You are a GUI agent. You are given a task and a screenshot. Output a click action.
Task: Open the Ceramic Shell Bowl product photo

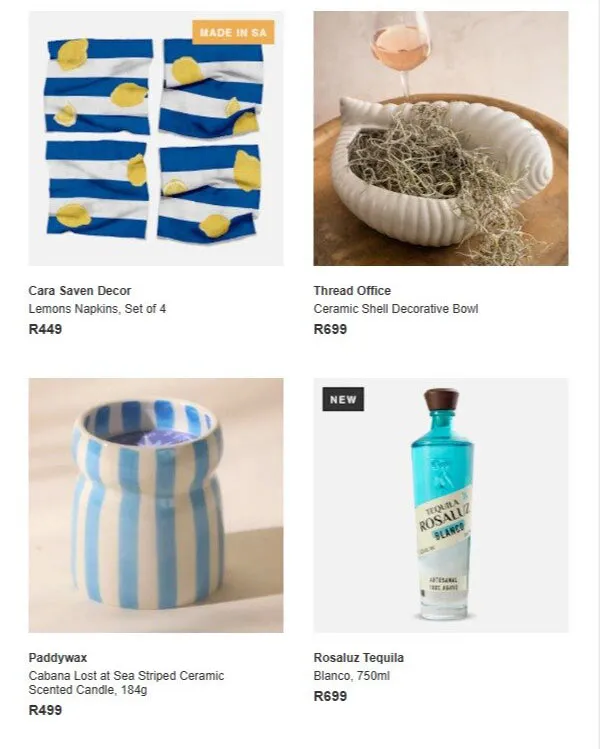pyautogui.click(x=441, y=139)
